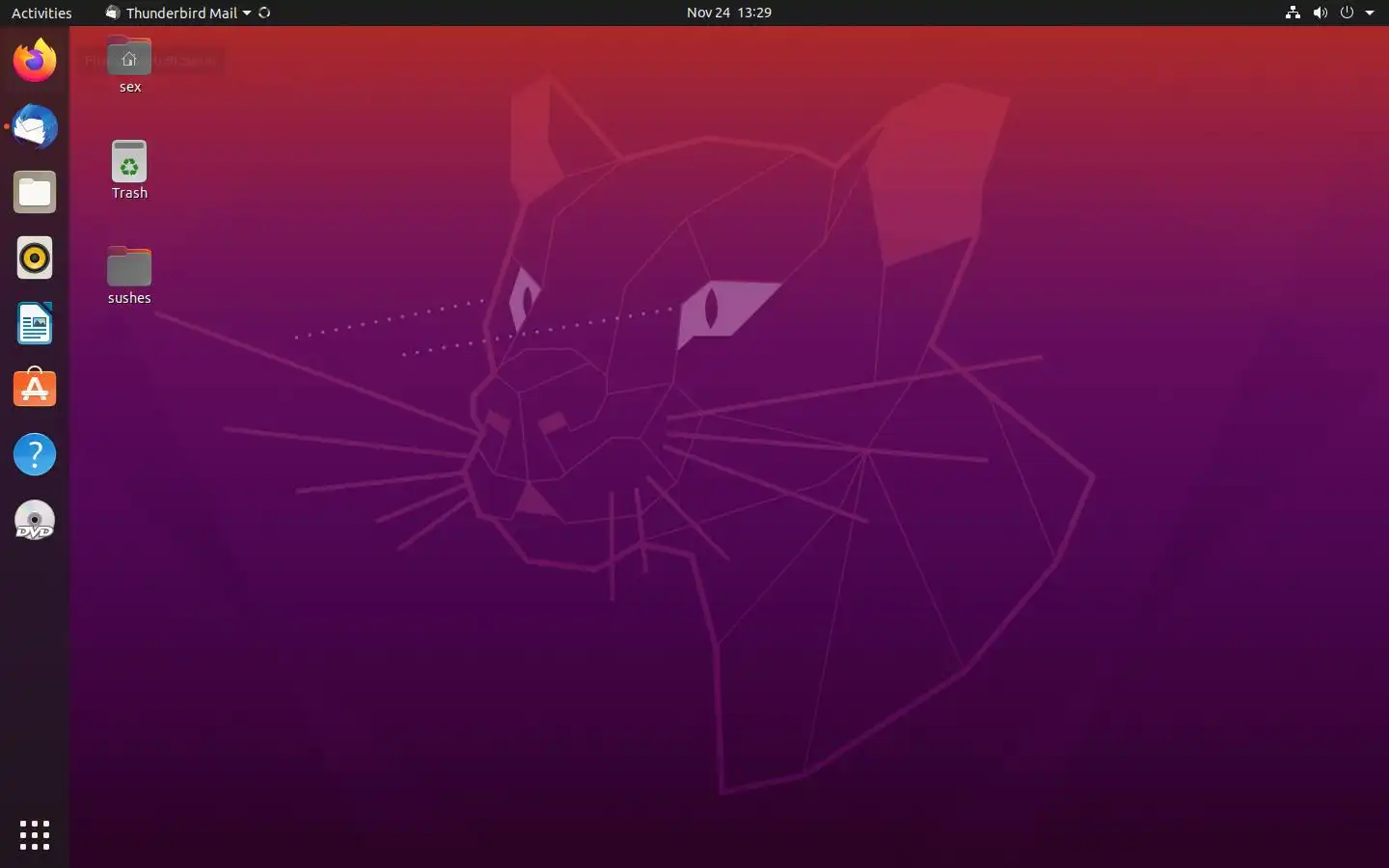Open the Files manager dock icon
Image resolution: width=1389 pixels, height=868 pixels.
35,192
